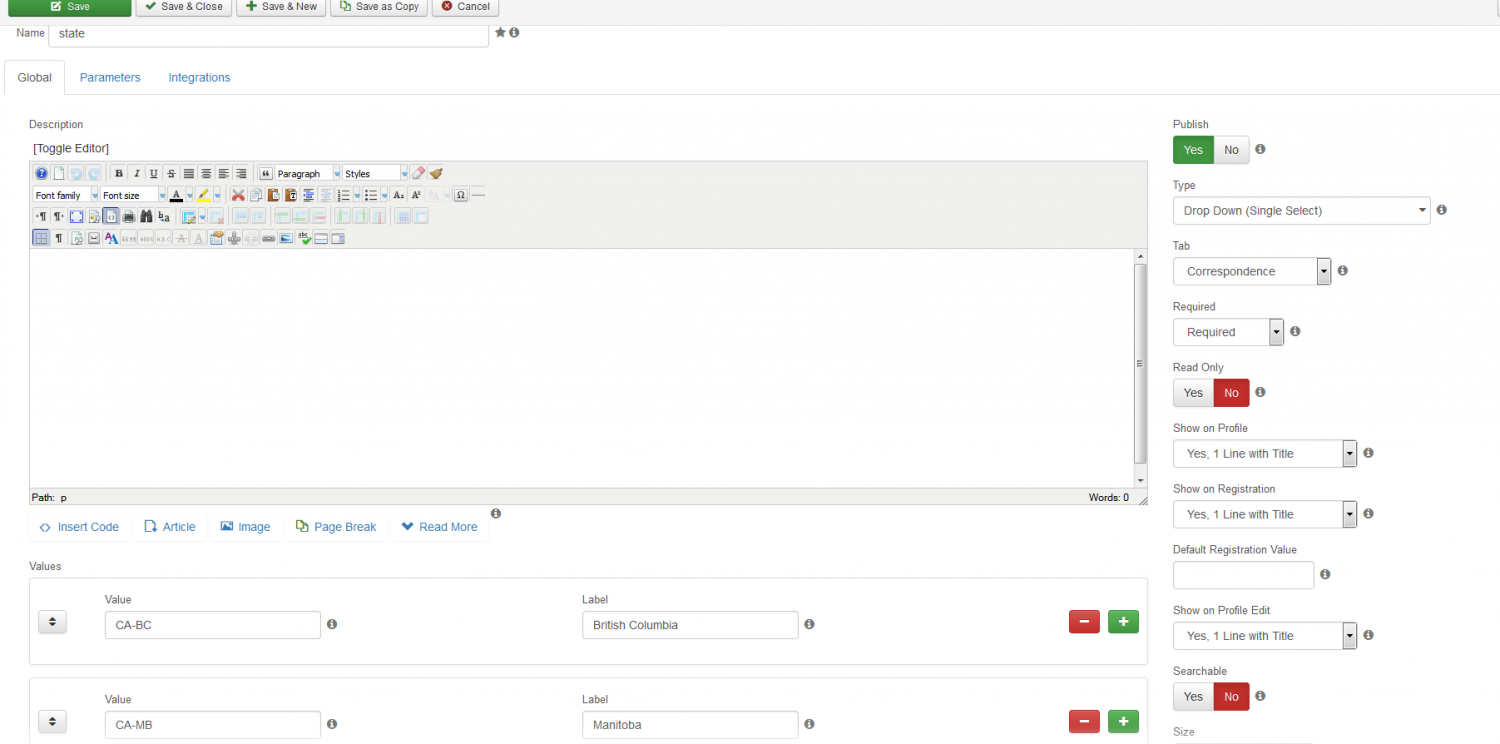This screenshot has height=744, width=1500.
Task: Open the Type dropdown showing Drop Down (Single Select)
Action: point(1301,211)
